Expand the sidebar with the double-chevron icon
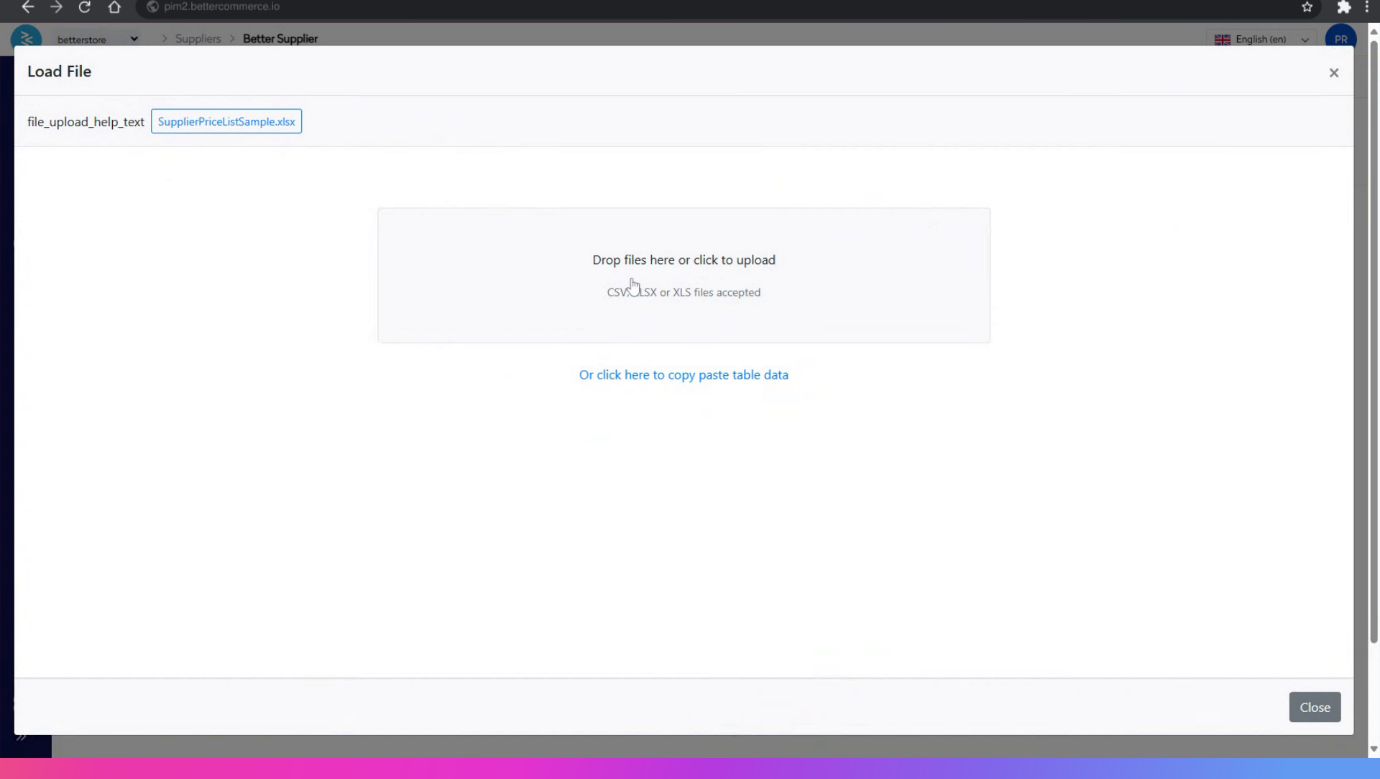The height and width of the screenshot is (779, 1380). pyautogui.click(x=21, y=738)
